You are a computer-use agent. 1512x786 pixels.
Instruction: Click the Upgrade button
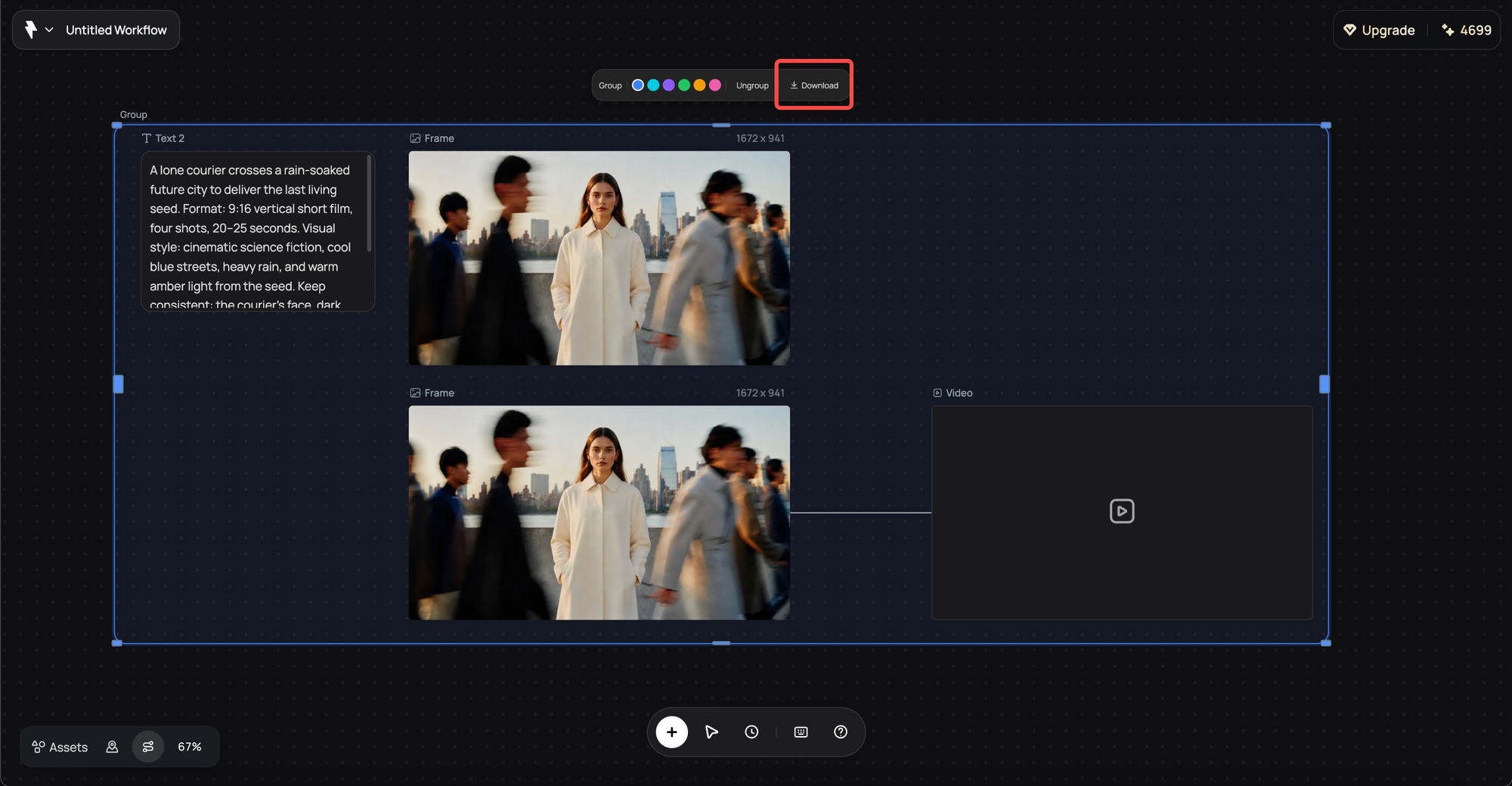point(1379,30)
